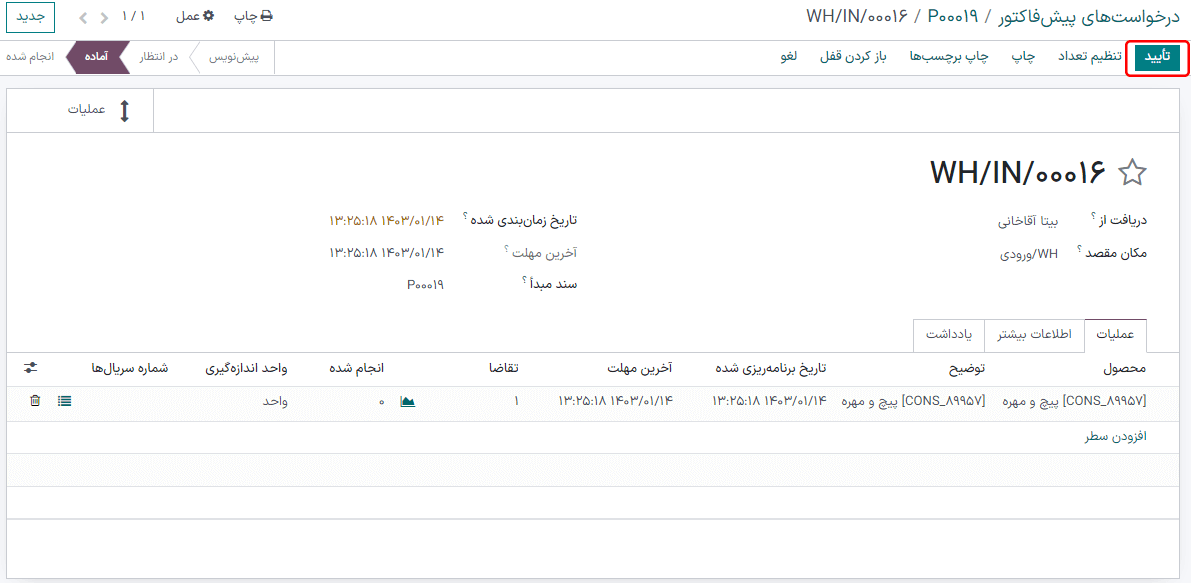The height and width of the screenshot is (583, 1191).
Task: Open the عملیات smart button with arrows icon
Action: (81, 111)
